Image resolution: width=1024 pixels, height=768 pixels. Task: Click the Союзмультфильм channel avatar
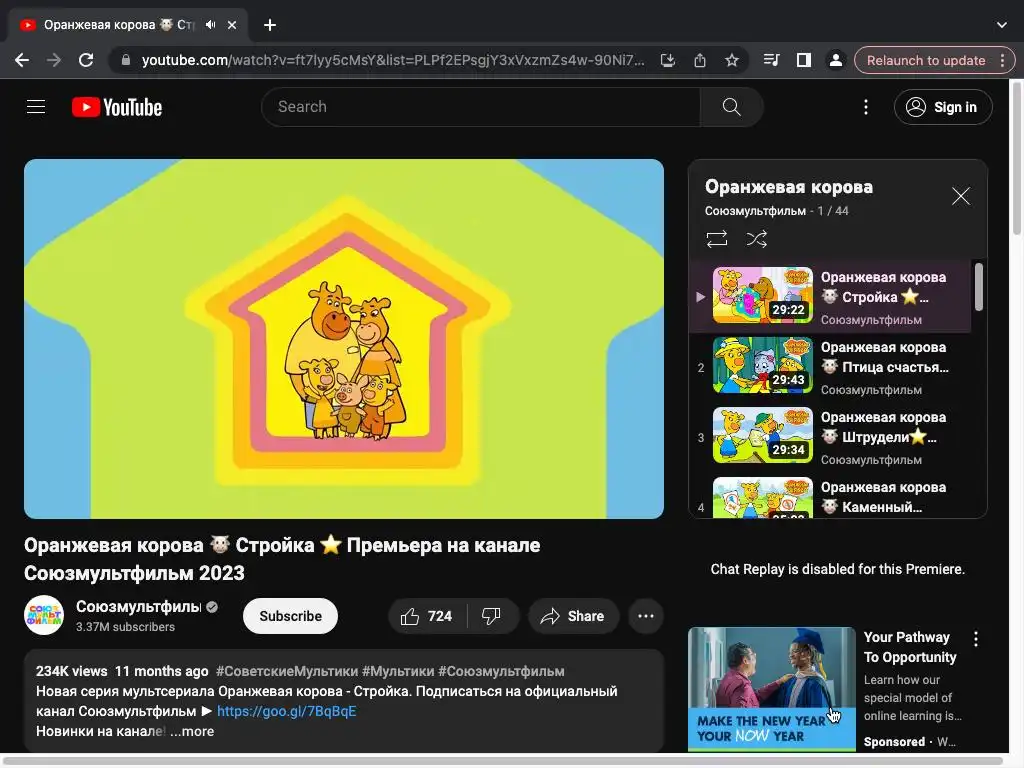pos(44,615)
